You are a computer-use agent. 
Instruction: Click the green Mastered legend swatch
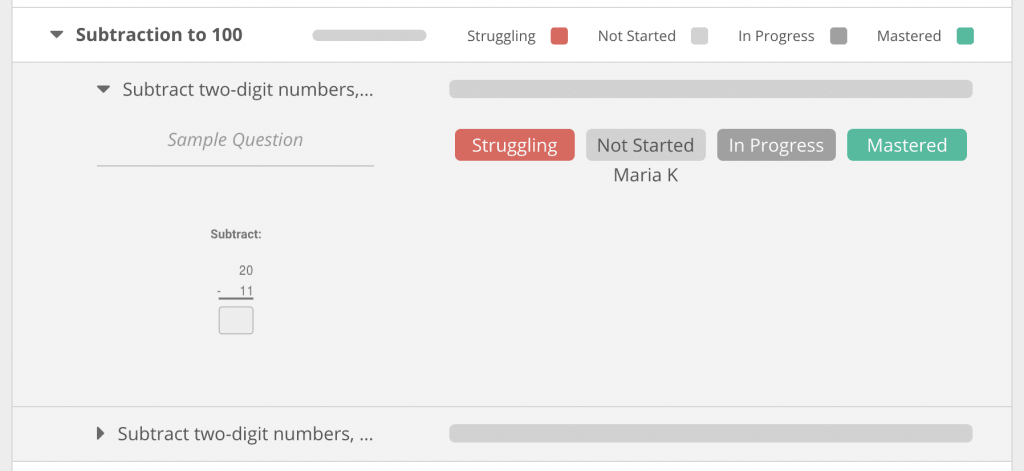pos(965,37)
